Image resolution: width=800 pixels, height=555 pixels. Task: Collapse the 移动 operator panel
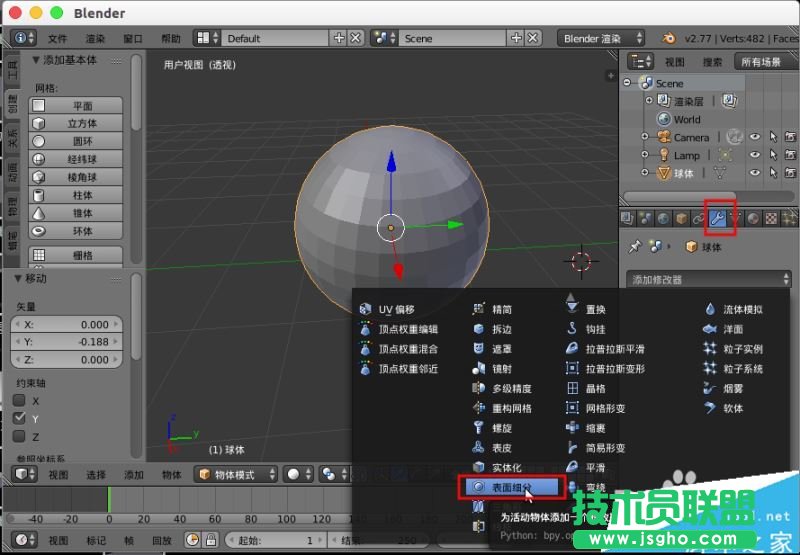point(18,279)
